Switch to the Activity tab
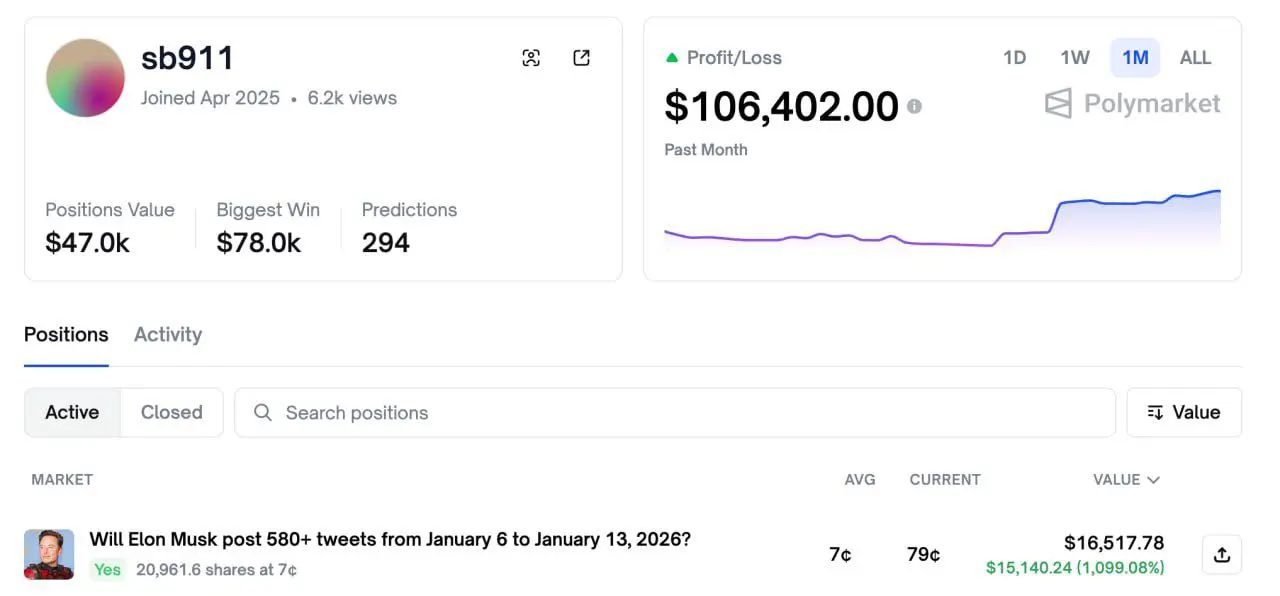This screenshot has width=1280, height=596. 168,335
